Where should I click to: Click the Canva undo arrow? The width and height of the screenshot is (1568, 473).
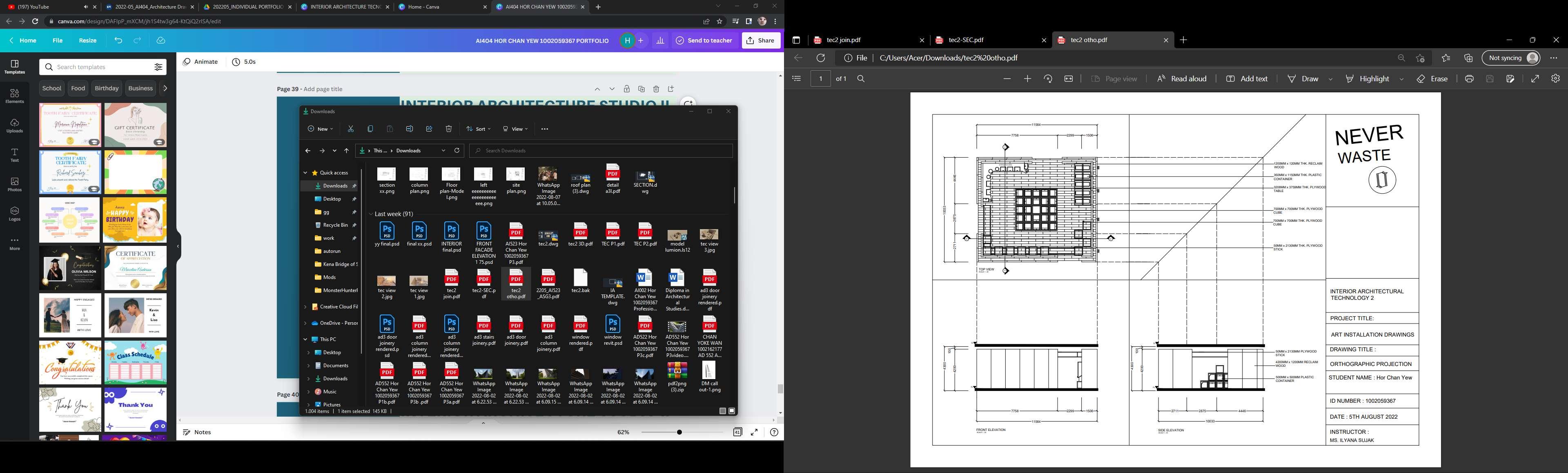coord(118,41)
